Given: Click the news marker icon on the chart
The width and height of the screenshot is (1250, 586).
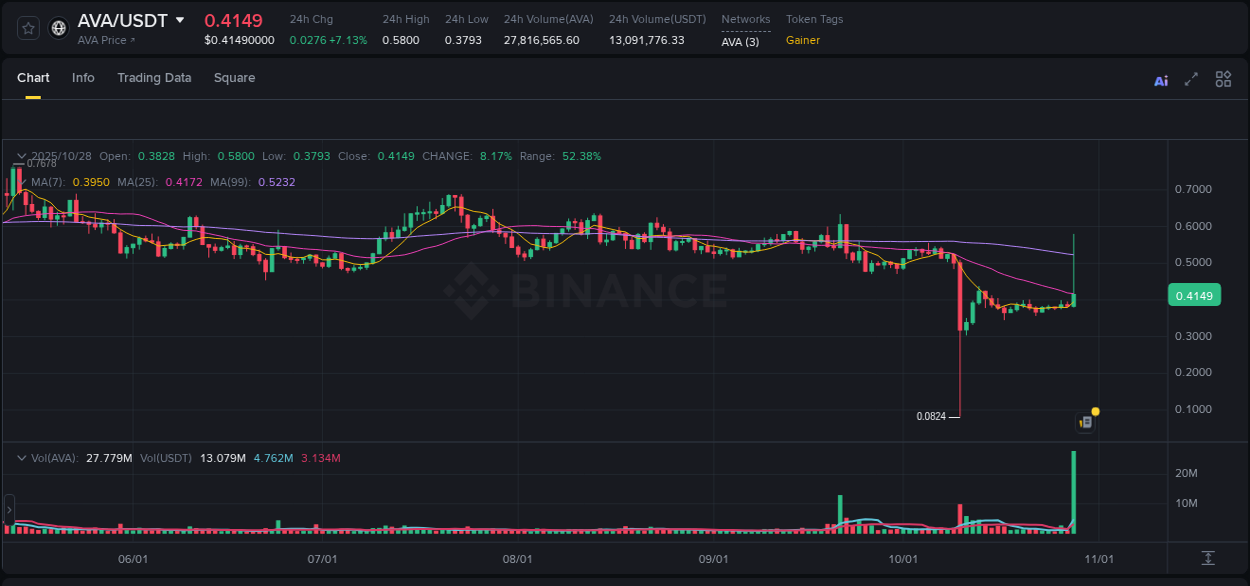Looking at the screenshot, I should point(1085,422).
